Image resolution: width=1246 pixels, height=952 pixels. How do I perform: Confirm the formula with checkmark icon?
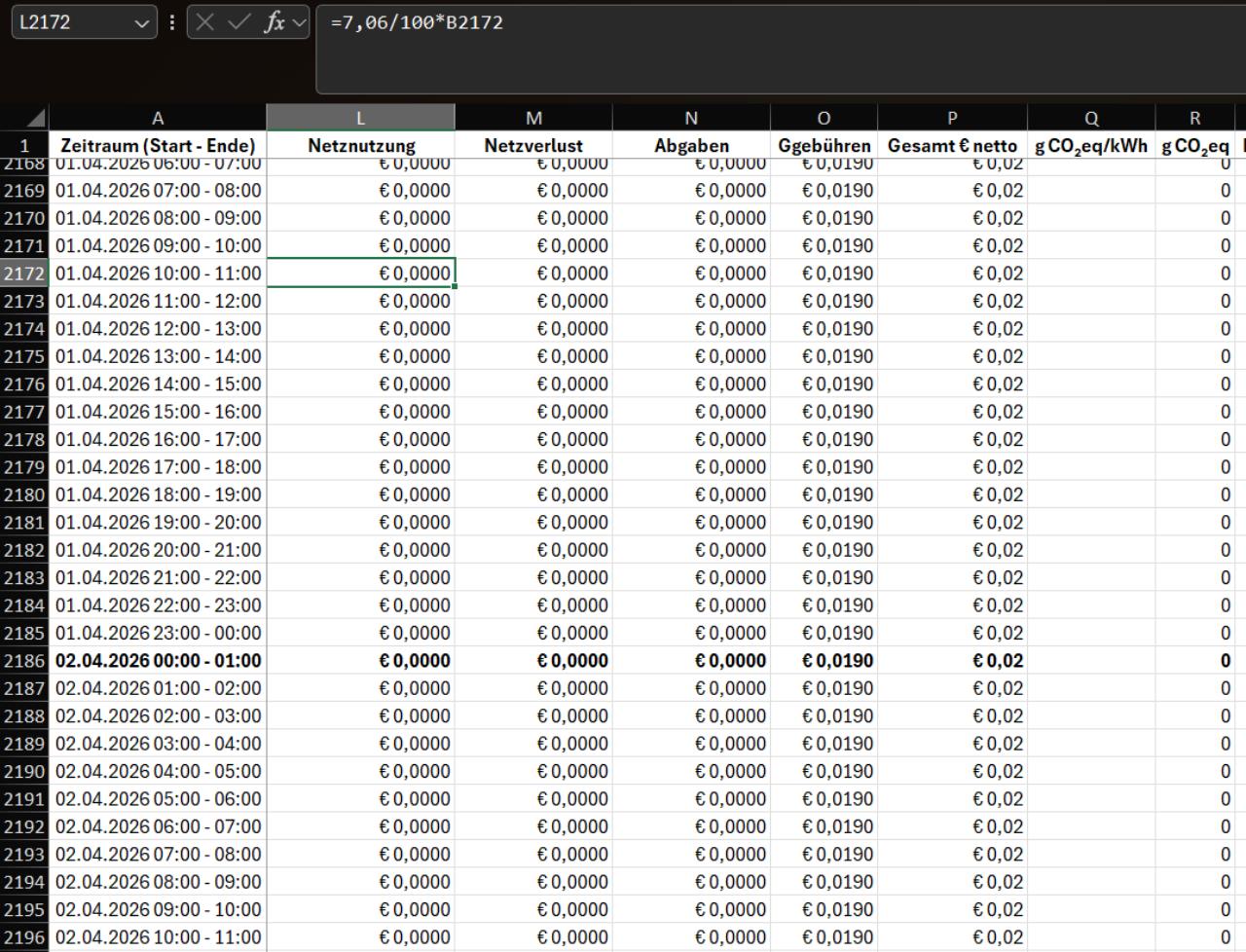pyautogui.click(x=238, y=22)
